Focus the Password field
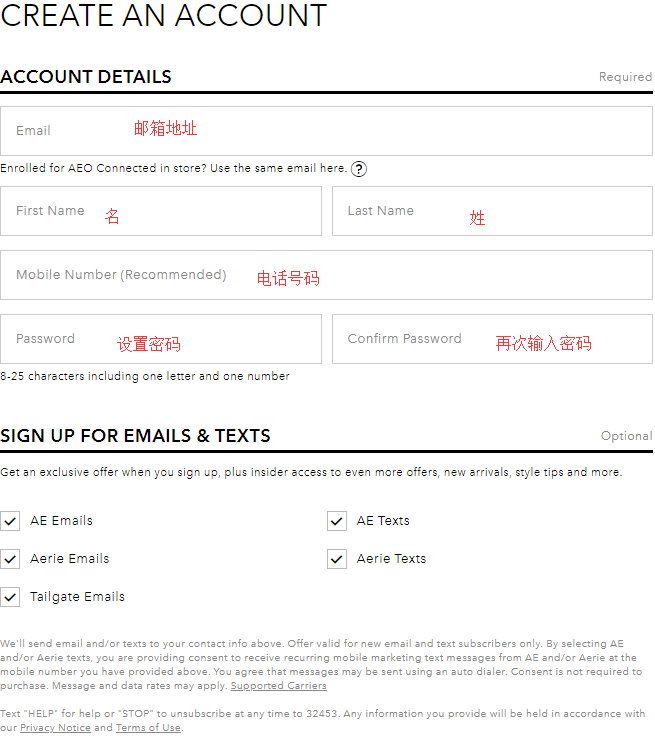 pos(161,339)
